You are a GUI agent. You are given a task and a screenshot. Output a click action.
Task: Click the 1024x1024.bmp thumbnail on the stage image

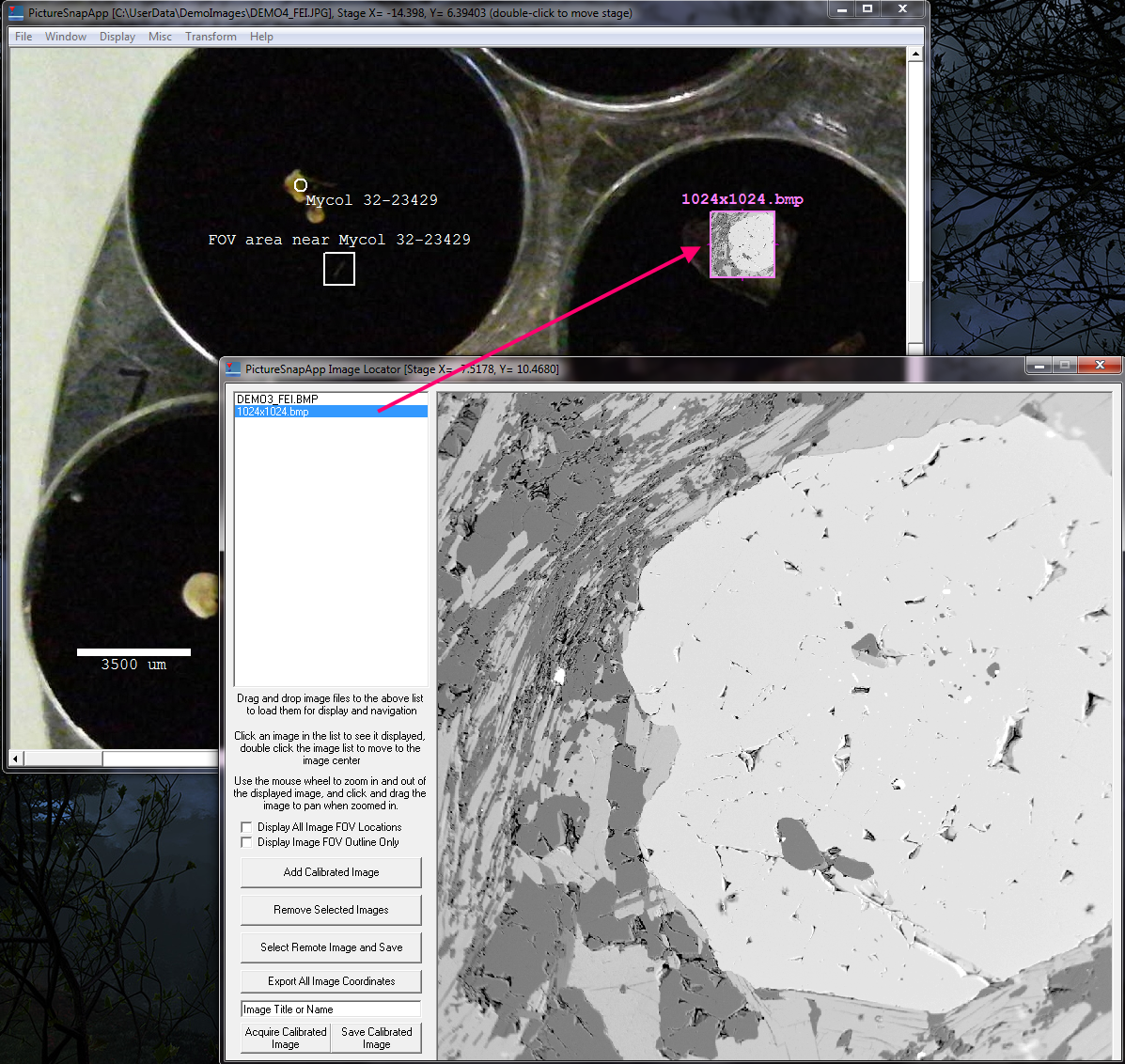tap(742, 244)
